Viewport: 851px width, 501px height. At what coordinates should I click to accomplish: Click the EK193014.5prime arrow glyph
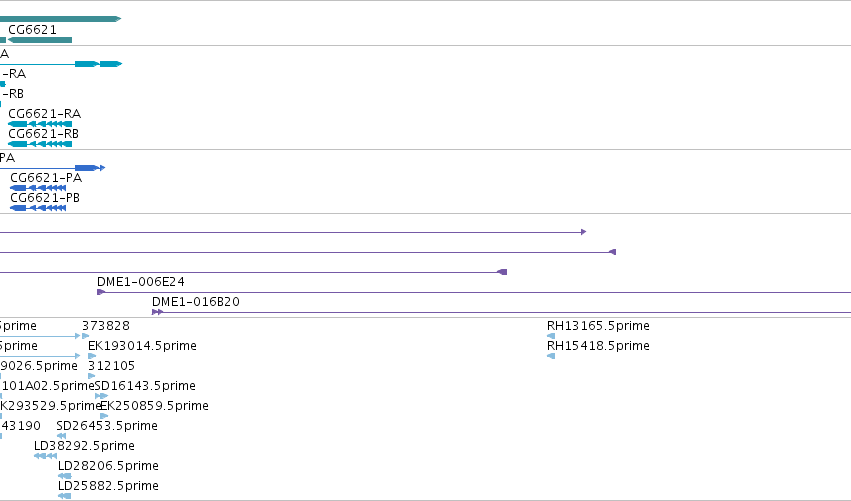(x=92, y=357)
